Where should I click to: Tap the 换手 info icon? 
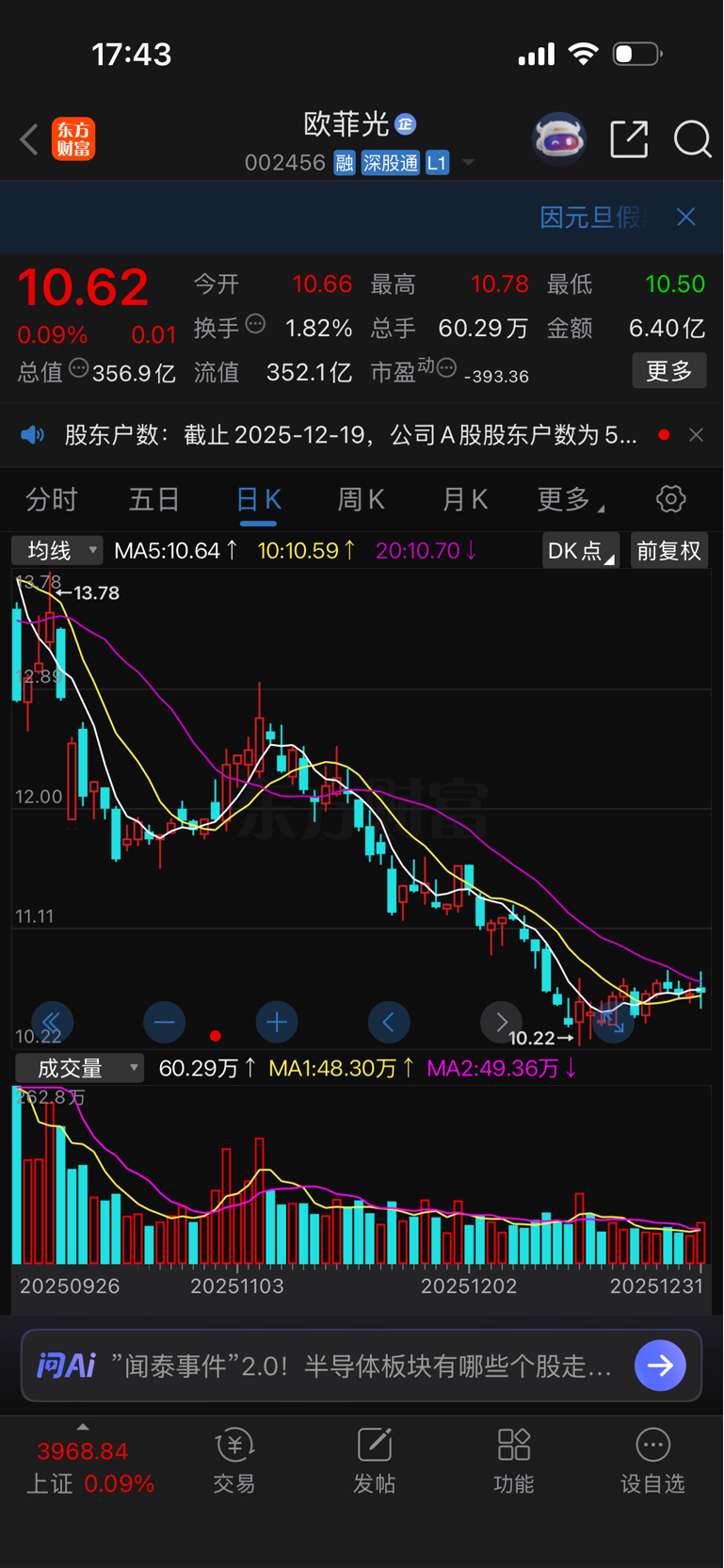[x=255, y=324]
